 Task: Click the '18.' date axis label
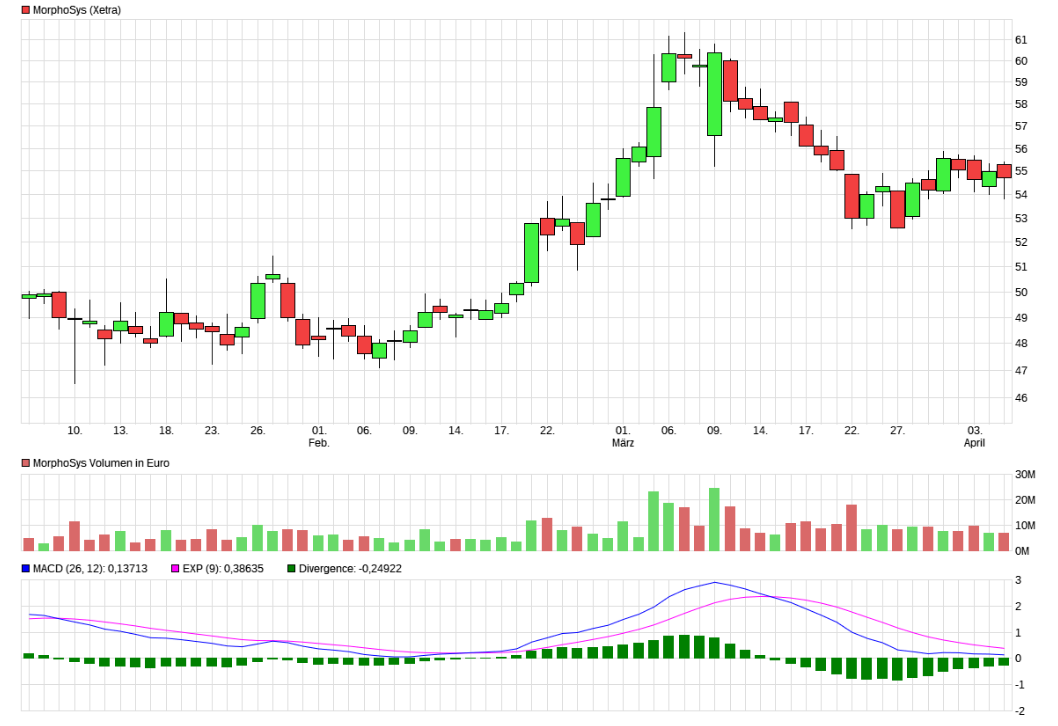(166, 430)
